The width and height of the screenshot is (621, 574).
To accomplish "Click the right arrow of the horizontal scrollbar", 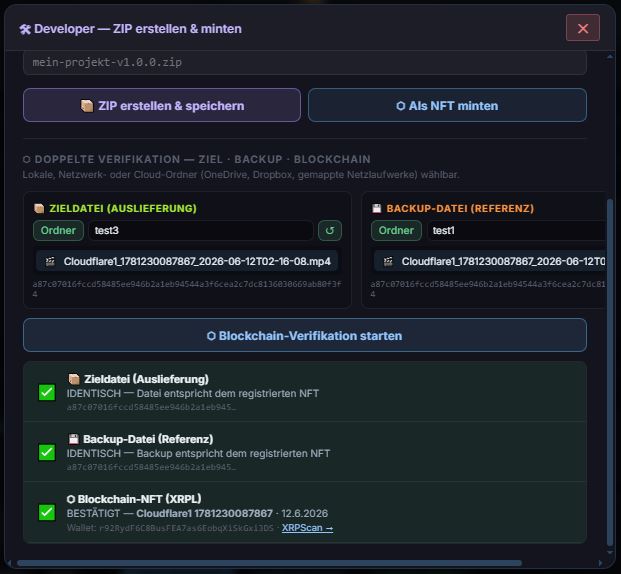I will 600,563.
